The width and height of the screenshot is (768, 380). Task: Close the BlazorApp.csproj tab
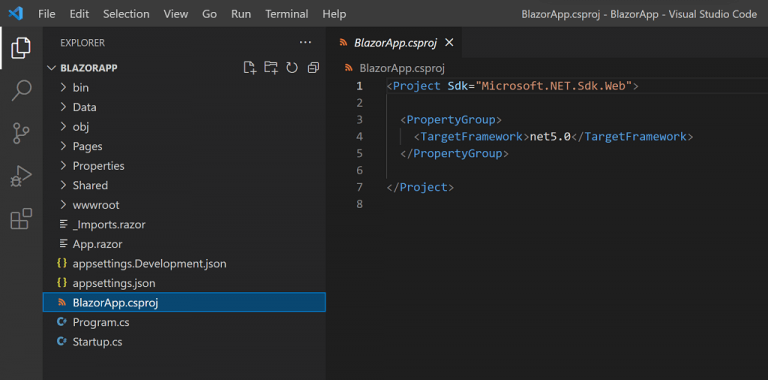tap(449, 43)
